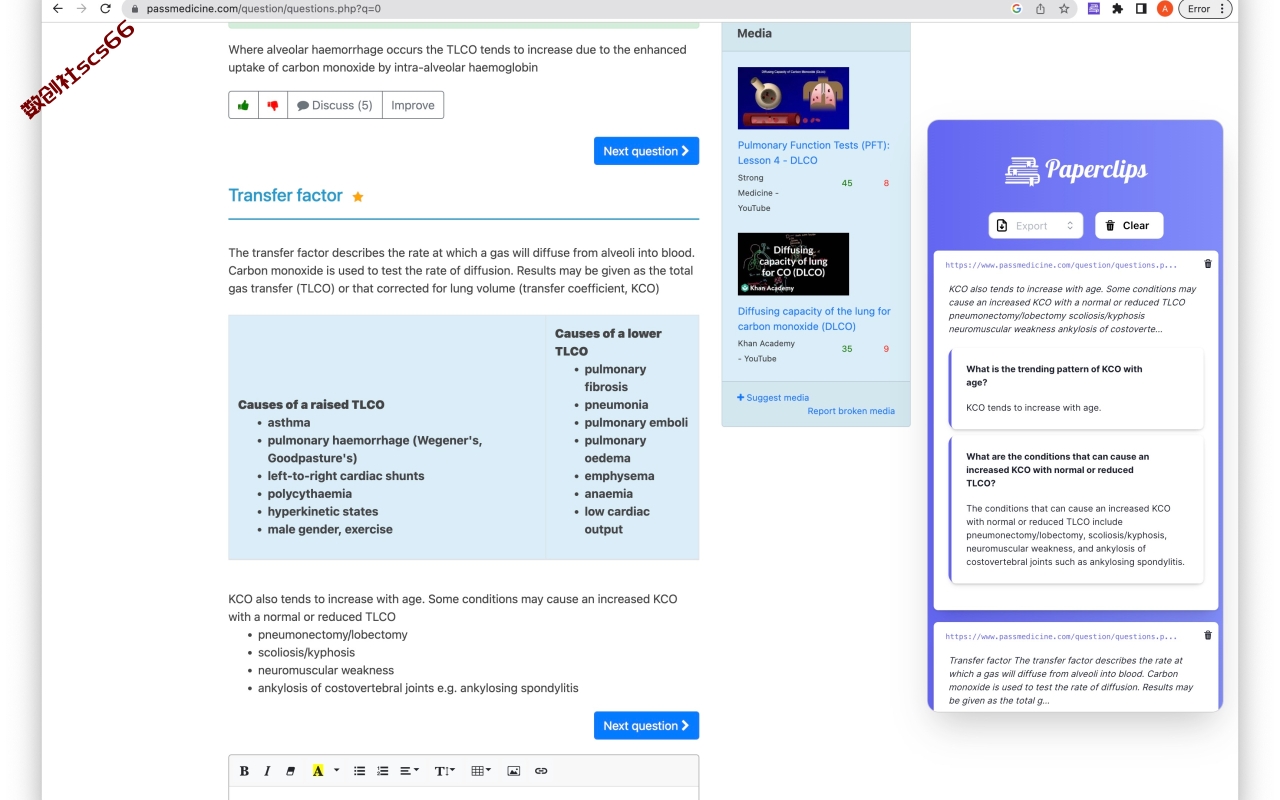
Task: Open Diffusing capacity of the lung link
Action: pyautogui.click(x=814, y=319)
